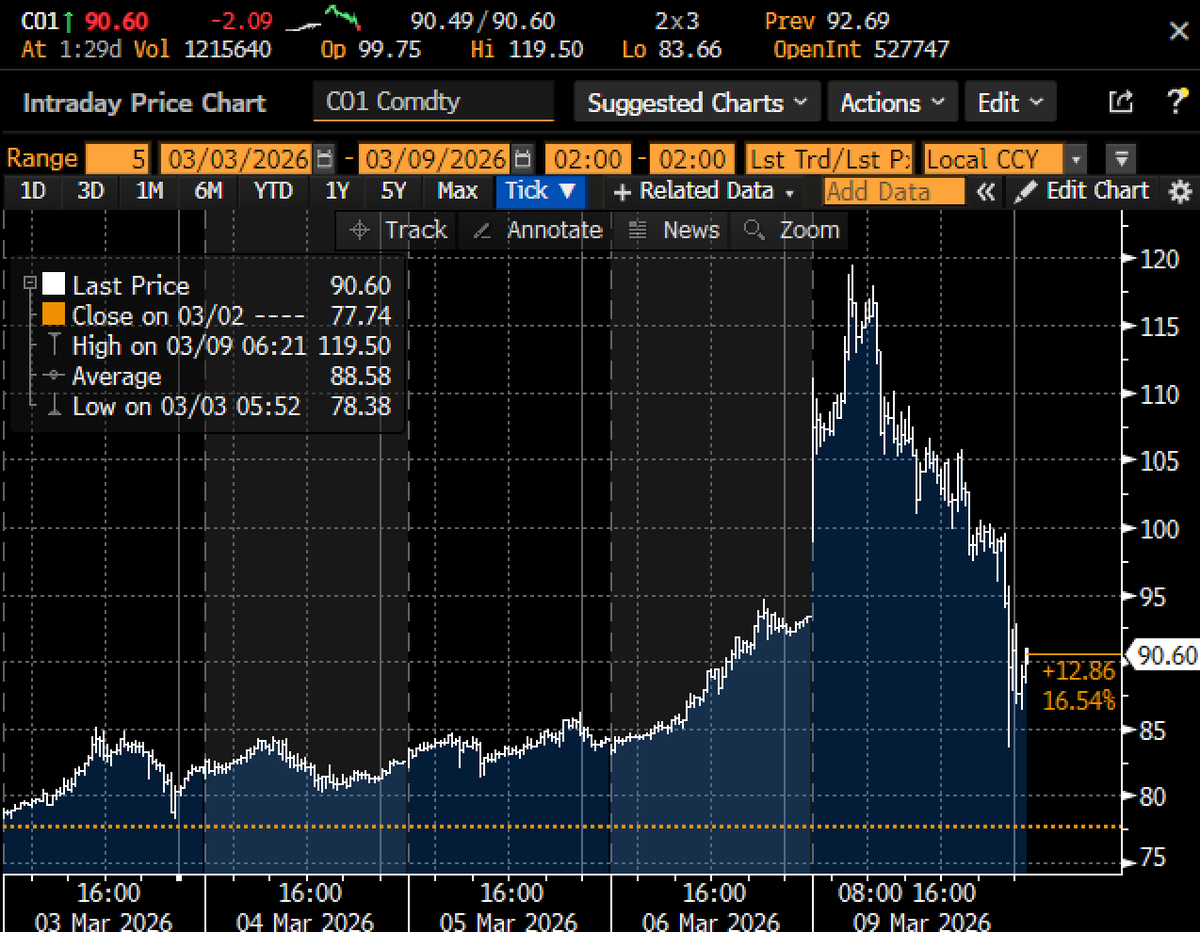Open the chart settings gear icon

1180,191
